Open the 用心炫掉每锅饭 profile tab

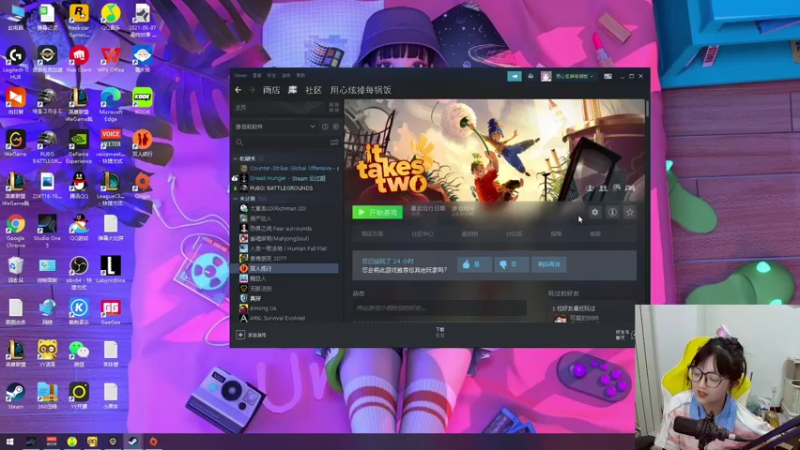pyautogui.click(x=361, y=90)
